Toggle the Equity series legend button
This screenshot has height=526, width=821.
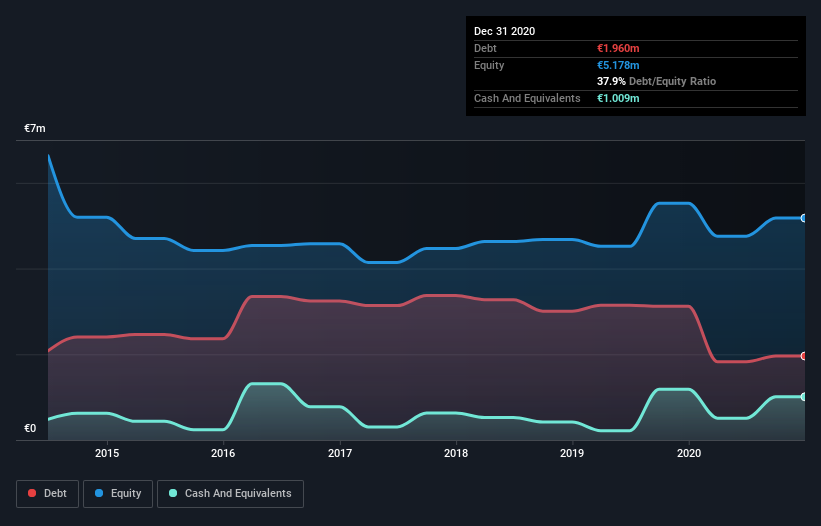click(118, 494)
